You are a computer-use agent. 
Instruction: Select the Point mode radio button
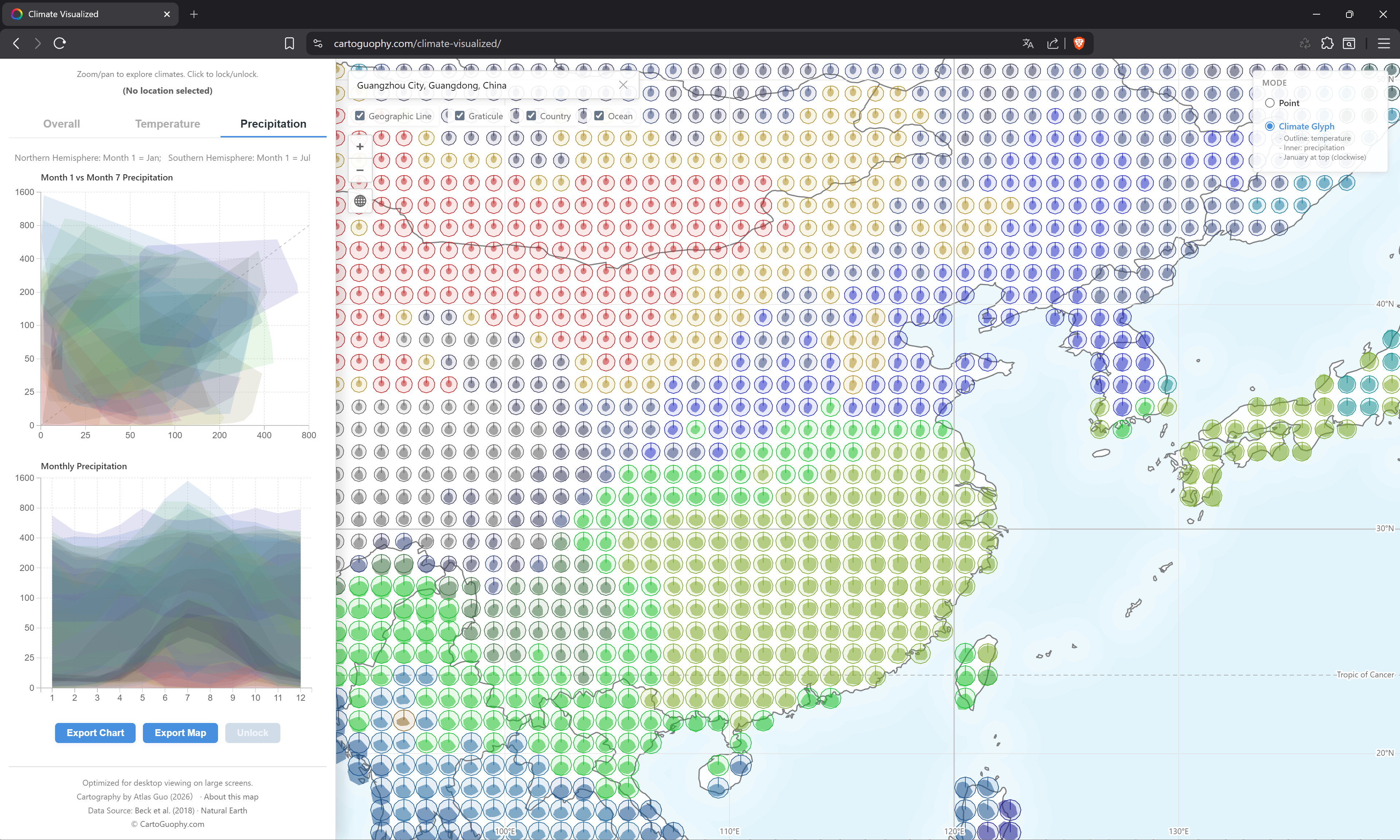click(1271, 102)
